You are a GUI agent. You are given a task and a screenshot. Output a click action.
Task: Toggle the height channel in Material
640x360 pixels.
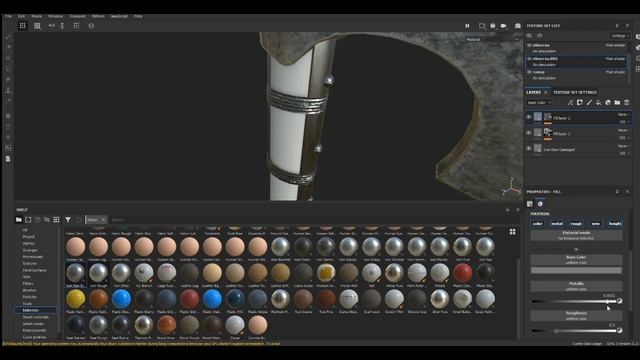tap(615, 224)
